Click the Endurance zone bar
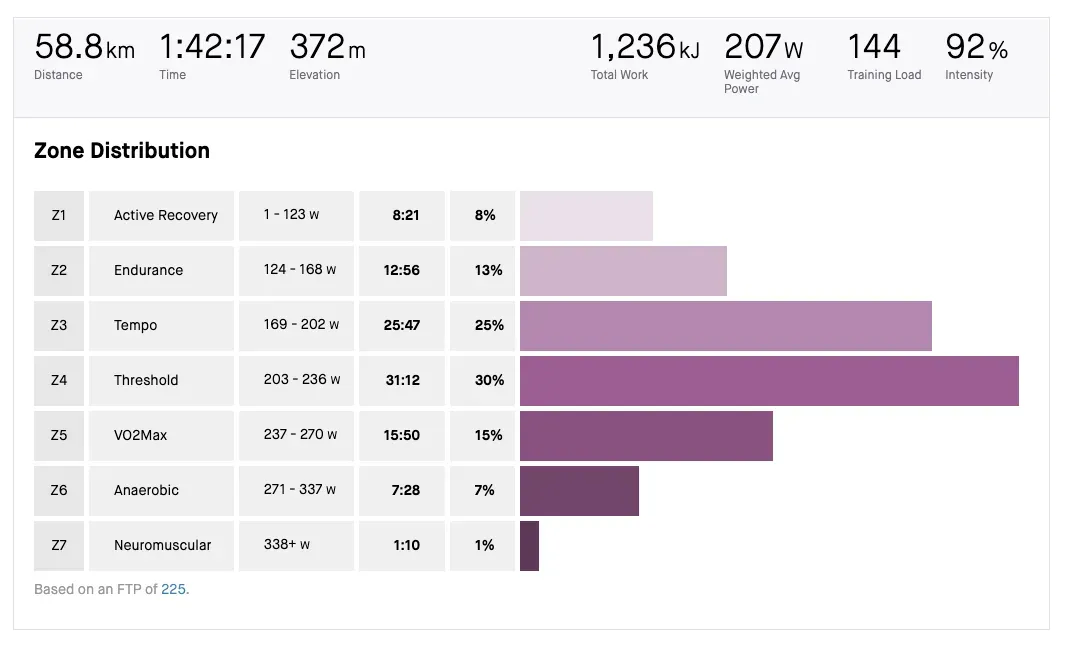Viewport: 1067px width, 652px height. pos(623,270)
